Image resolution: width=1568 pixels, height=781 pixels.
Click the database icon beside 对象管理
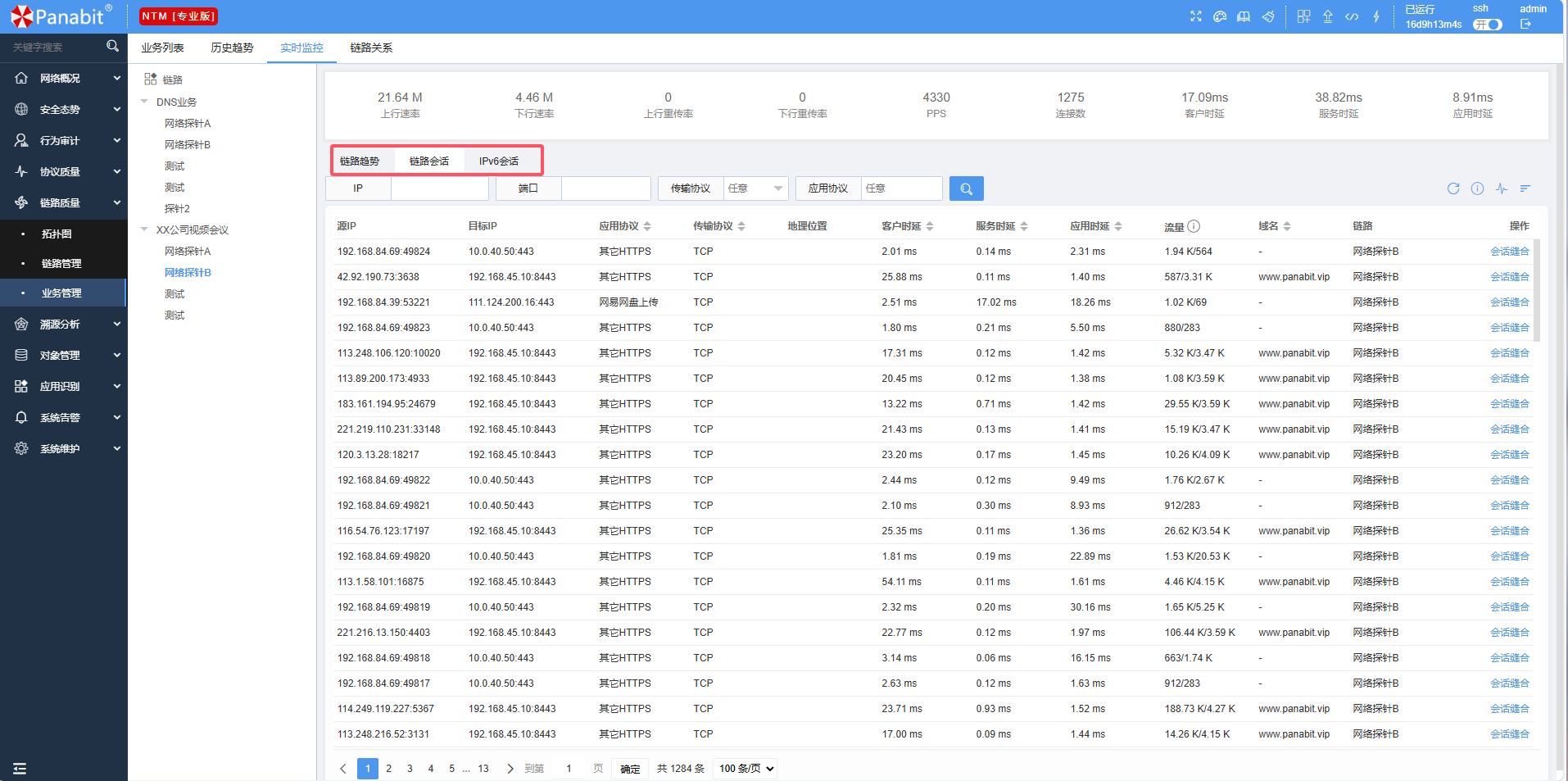coord(21,355)
